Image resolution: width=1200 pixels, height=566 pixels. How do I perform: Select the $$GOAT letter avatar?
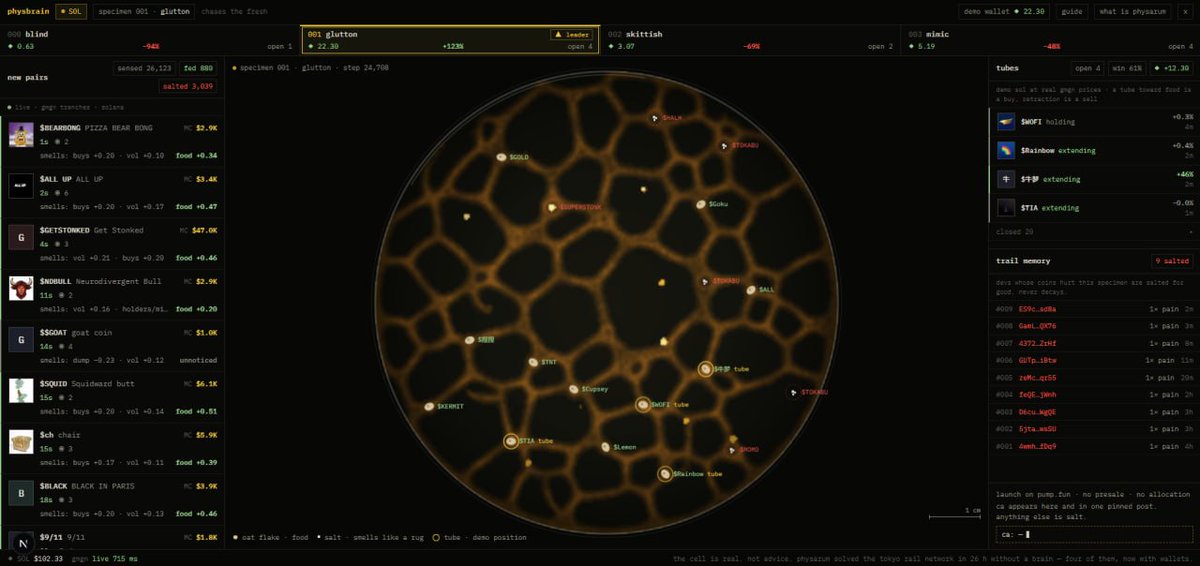tap(21, 340)
